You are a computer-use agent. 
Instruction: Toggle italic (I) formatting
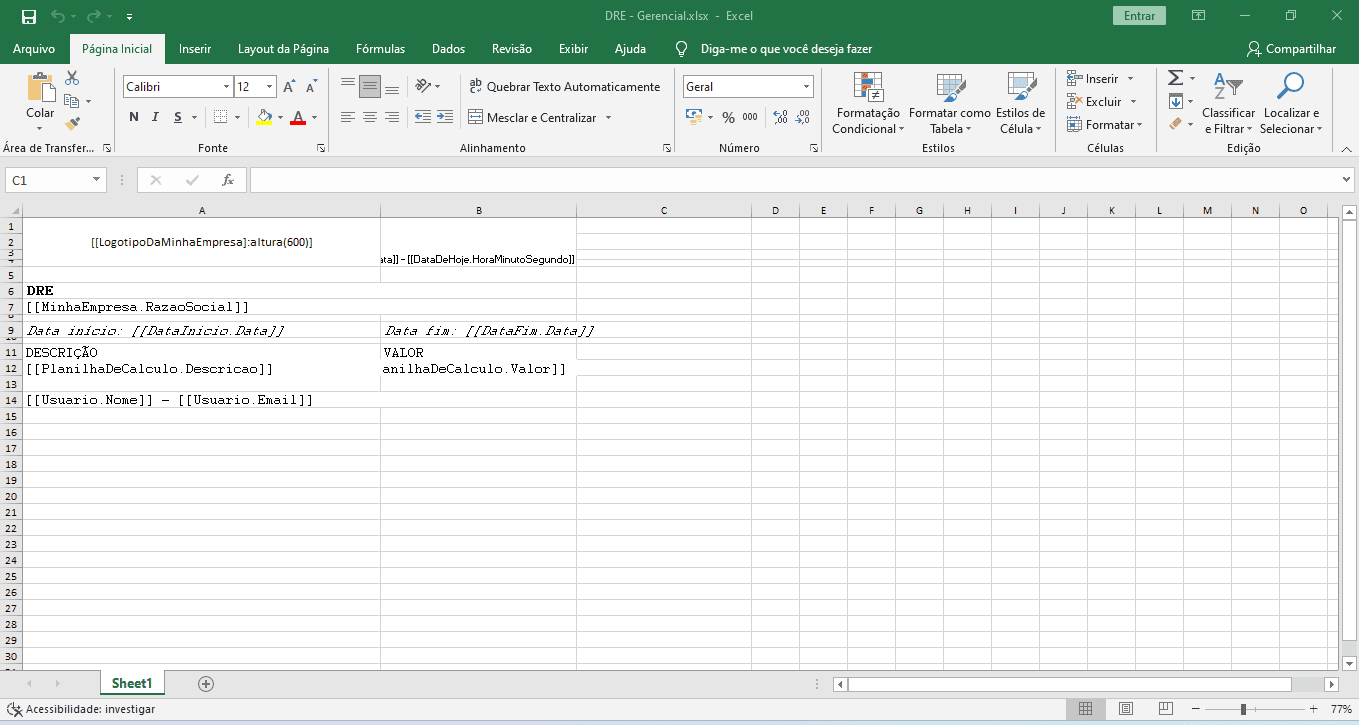point(156,118)
